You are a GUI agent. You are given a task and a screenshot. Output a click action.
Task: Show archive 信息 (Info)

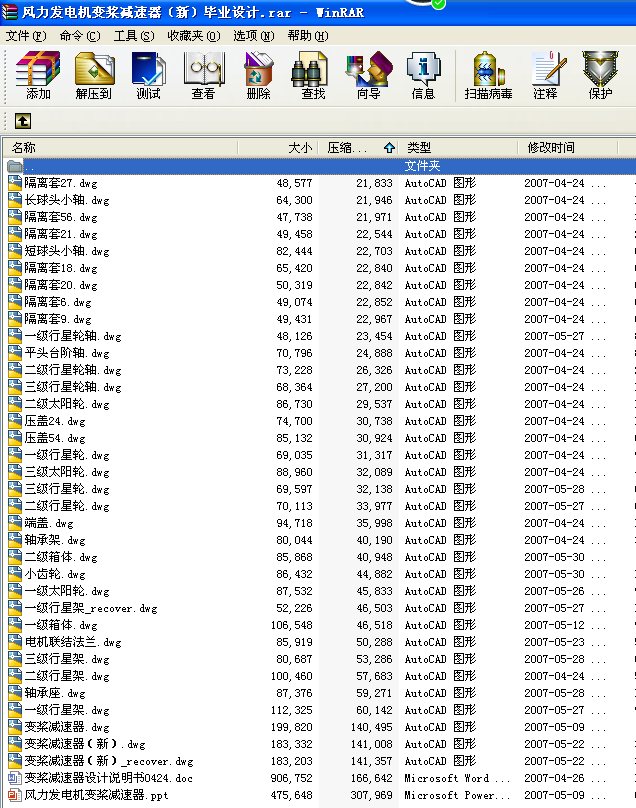(423, 75)
